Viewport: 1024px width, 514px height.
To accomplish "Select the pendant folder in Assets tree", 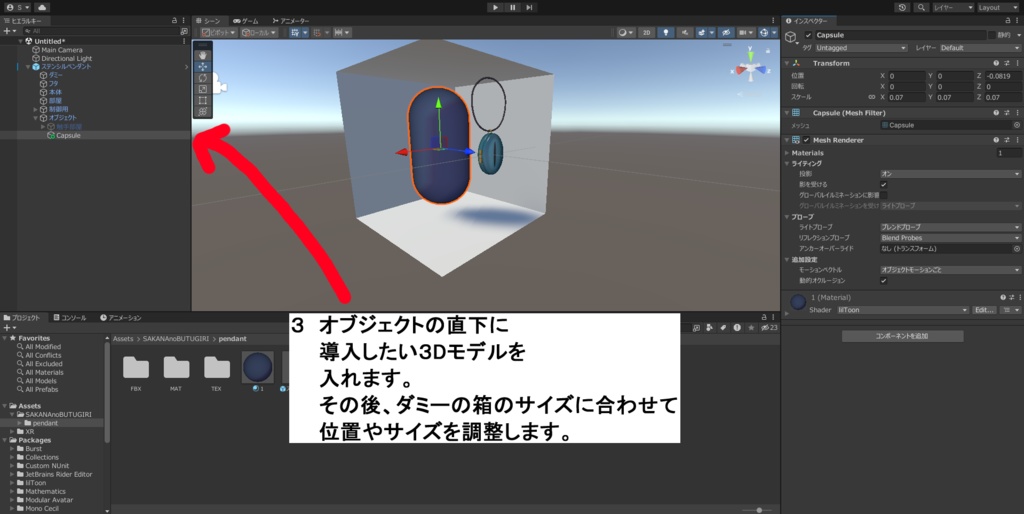I will coord(45,423).
